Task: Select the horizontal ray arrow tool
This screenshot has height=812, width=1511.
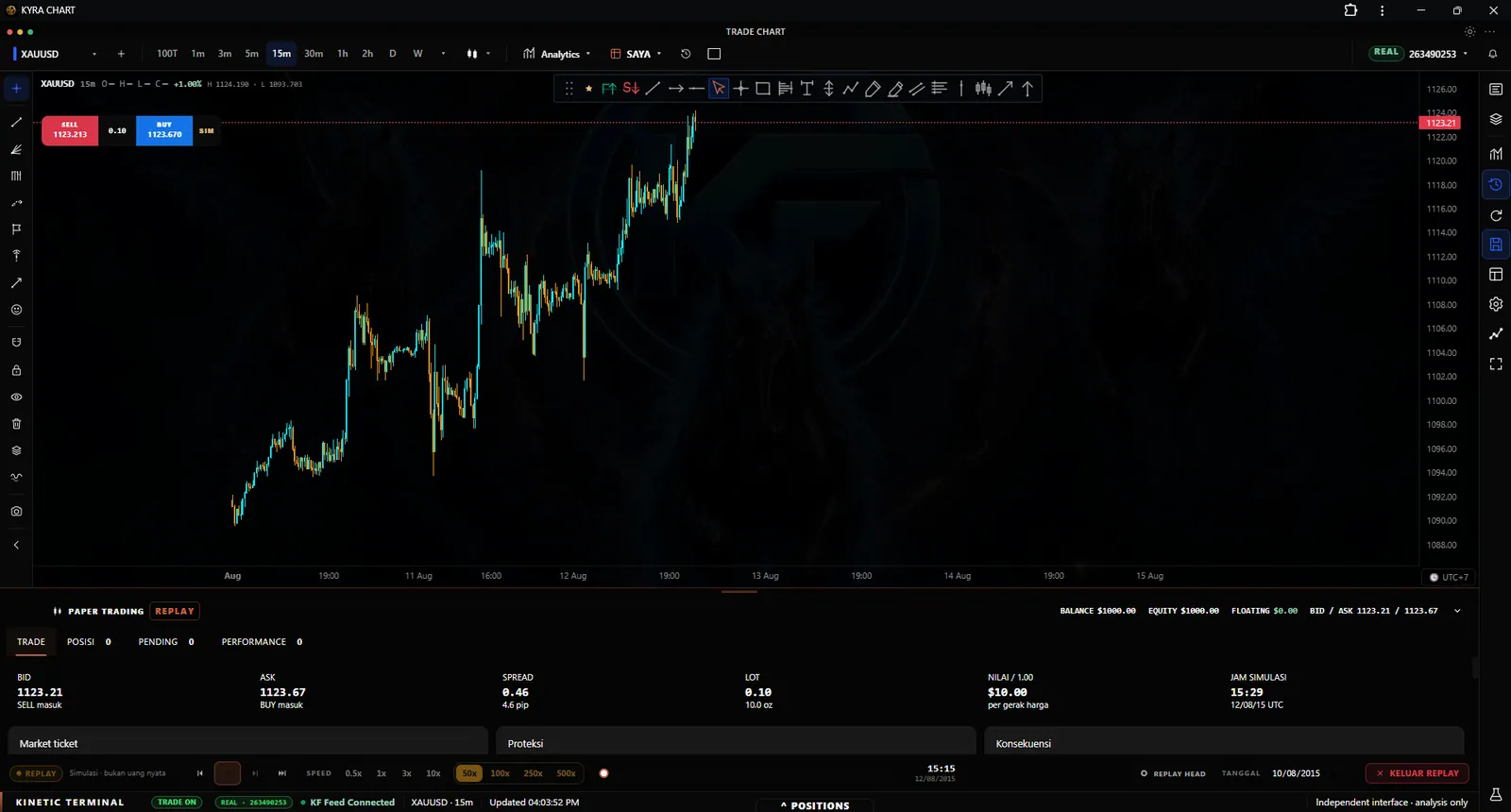Action: point(675,88)
